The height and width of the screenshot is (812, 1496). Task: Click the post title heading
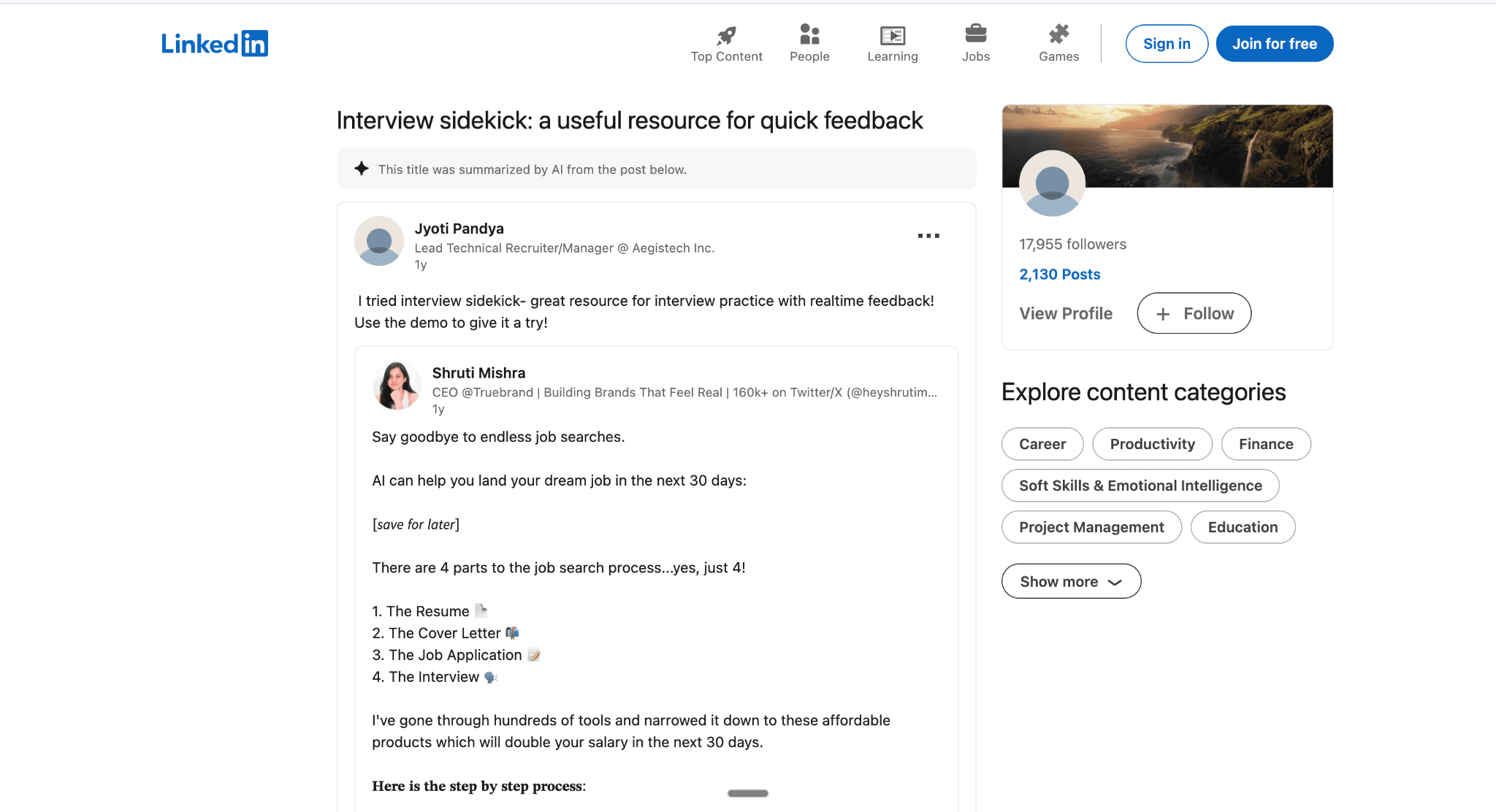tap(630, 120)
